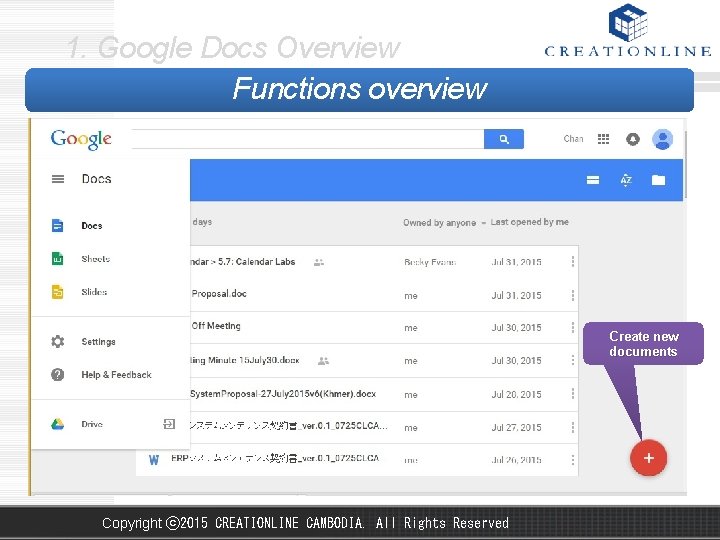This screenshot has height=540, width=720.
Task: Click the Google logo
Action: [x=81, y=139]
